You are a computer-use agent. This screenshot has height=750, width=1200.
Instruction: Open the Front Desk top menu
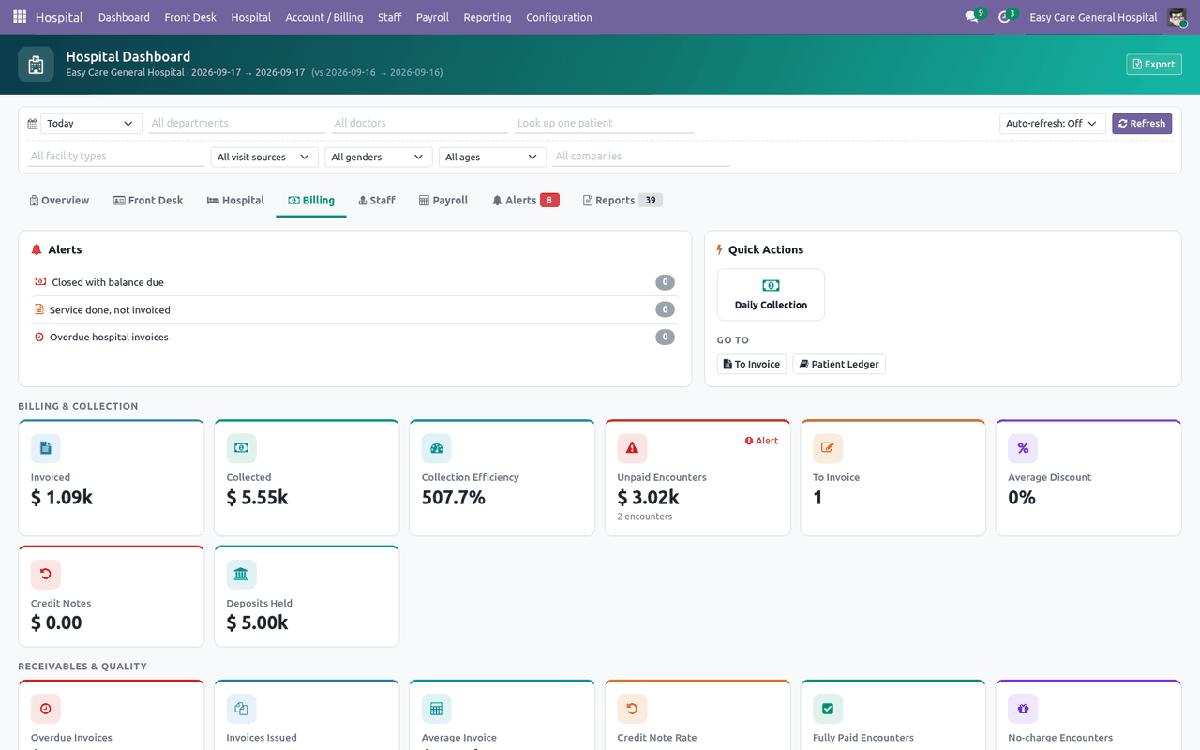point(190,17)
